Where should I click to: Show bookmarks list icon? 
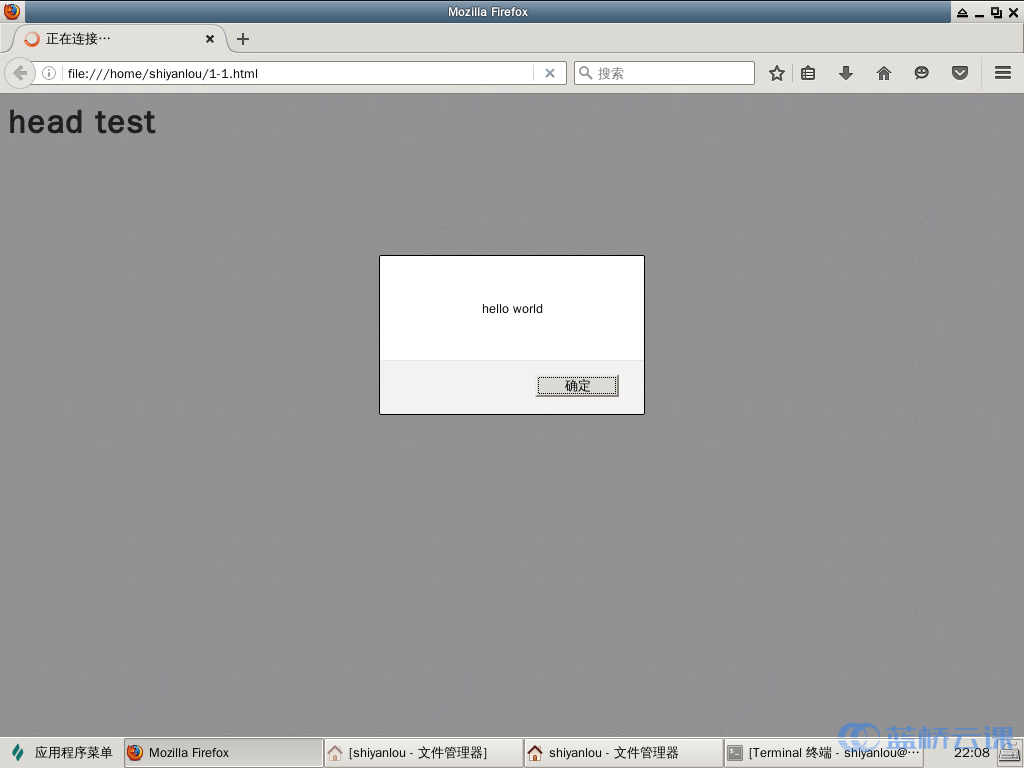[808, 73]
